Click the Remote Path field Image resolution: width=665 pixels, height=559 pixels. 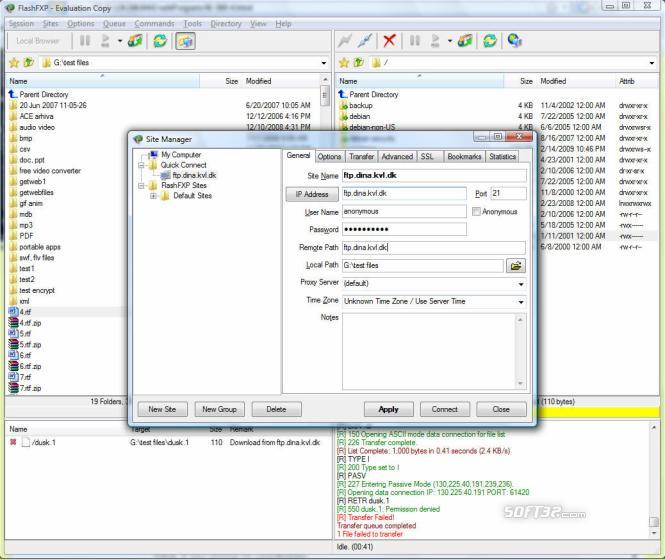pyautogui.click(x=433, y=247)
